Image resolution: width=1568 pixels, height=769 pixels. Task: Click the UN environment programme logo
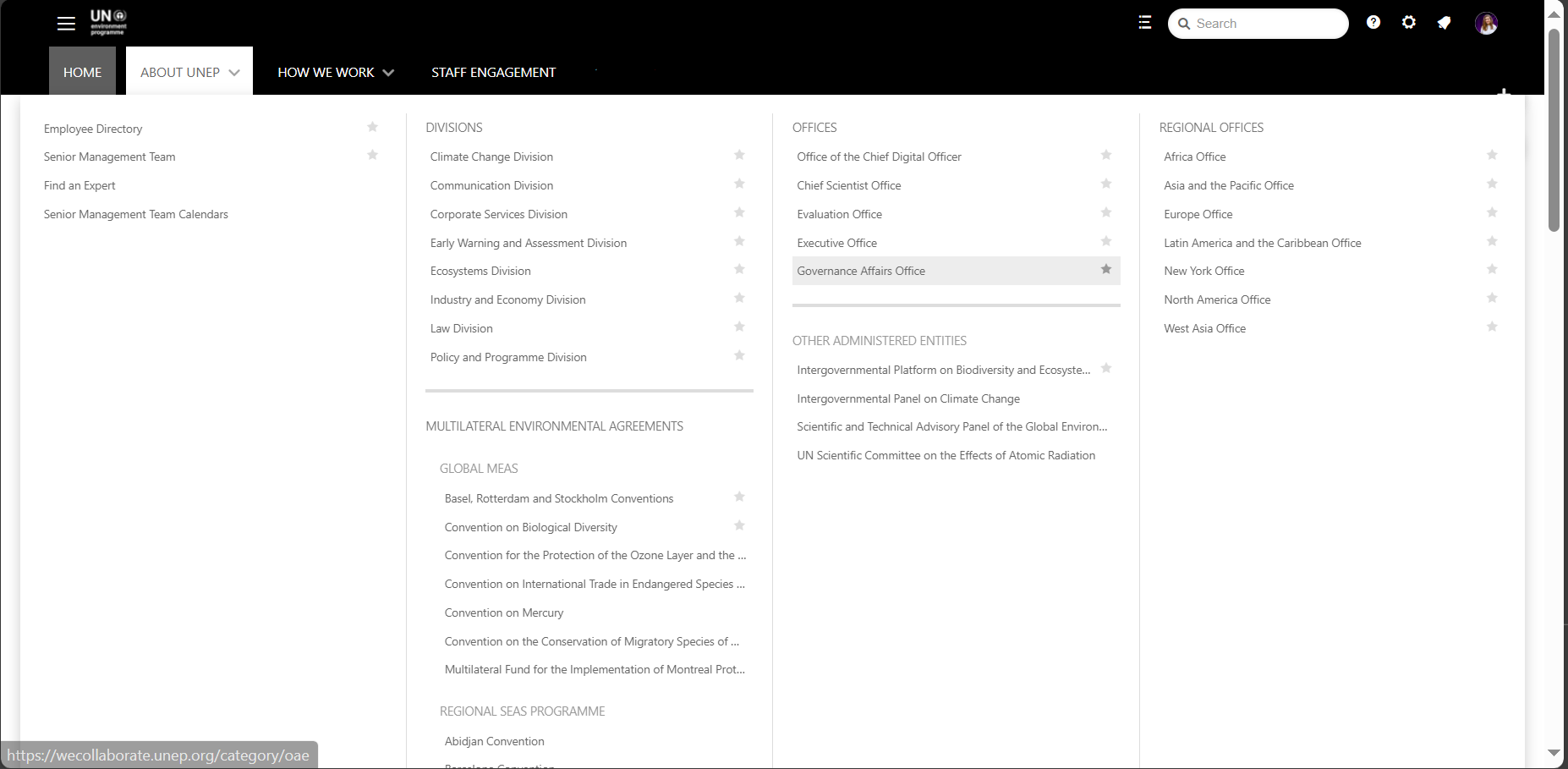(108, 22)
